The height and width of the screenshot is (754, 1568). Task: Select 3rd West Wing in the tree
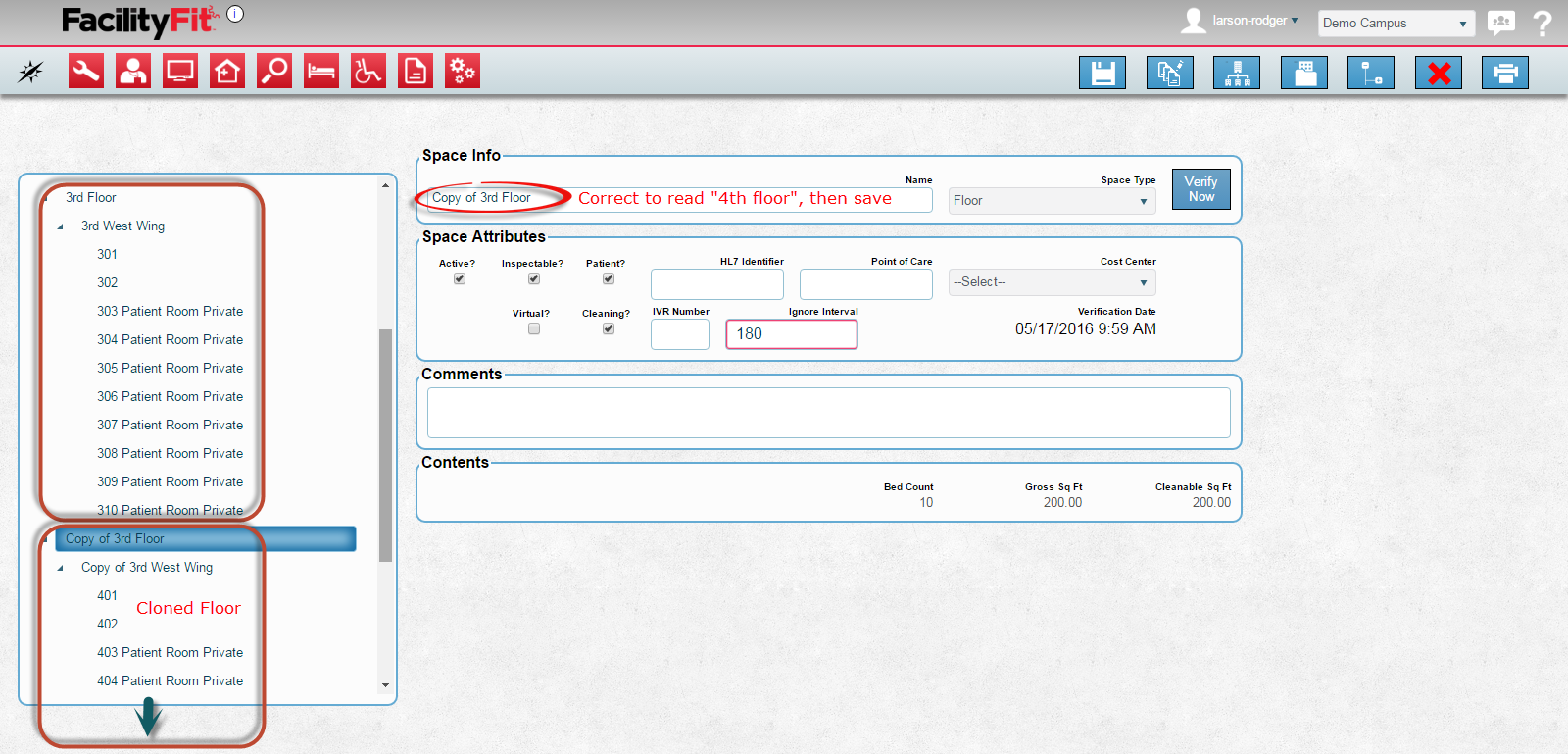[x=122, y=226]
